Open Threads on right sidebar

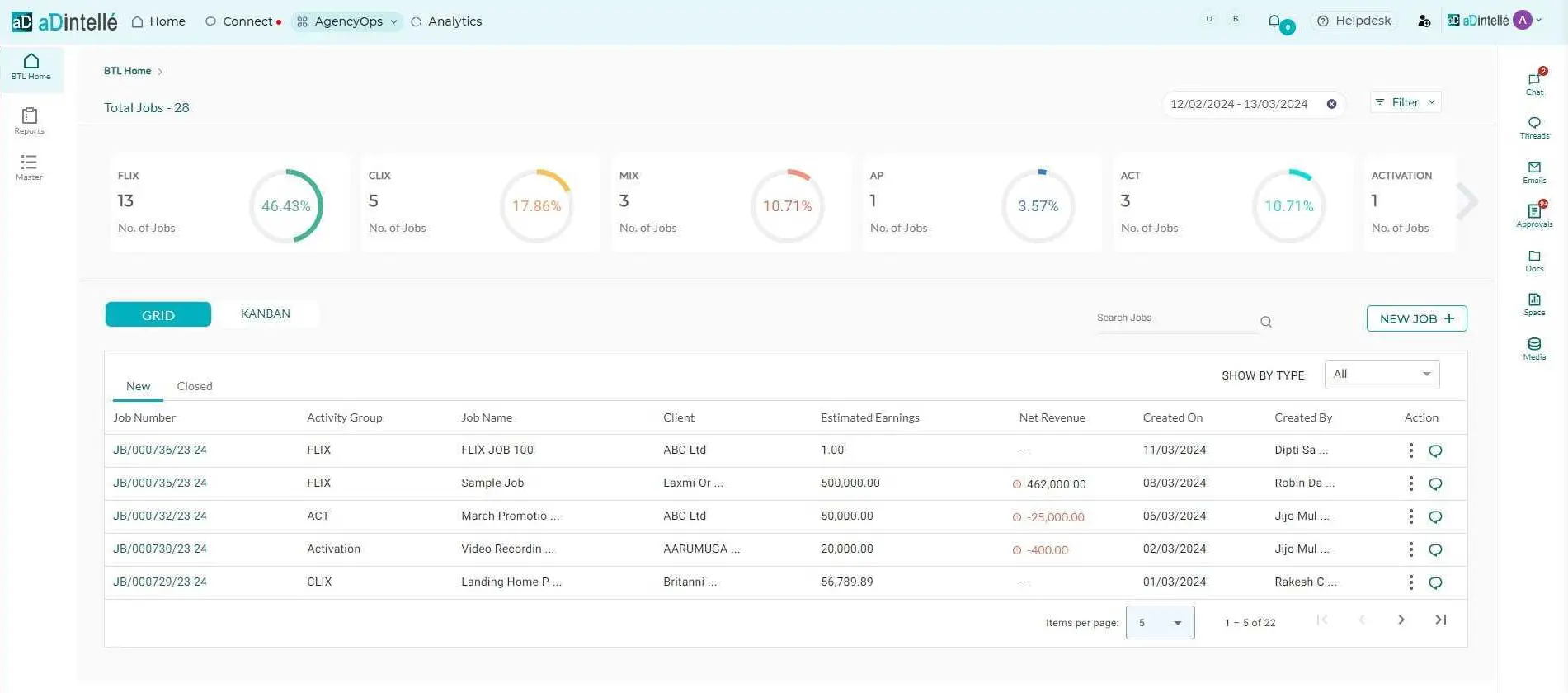[x=1534, y=127]
